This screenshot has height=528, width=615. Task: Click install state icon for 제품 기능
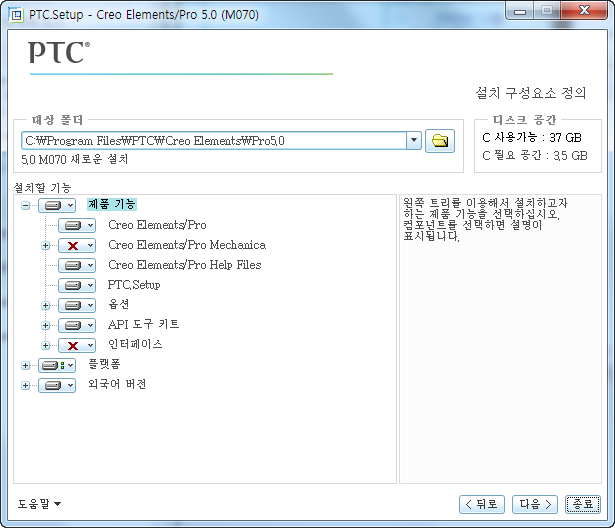tap(53, 205)
